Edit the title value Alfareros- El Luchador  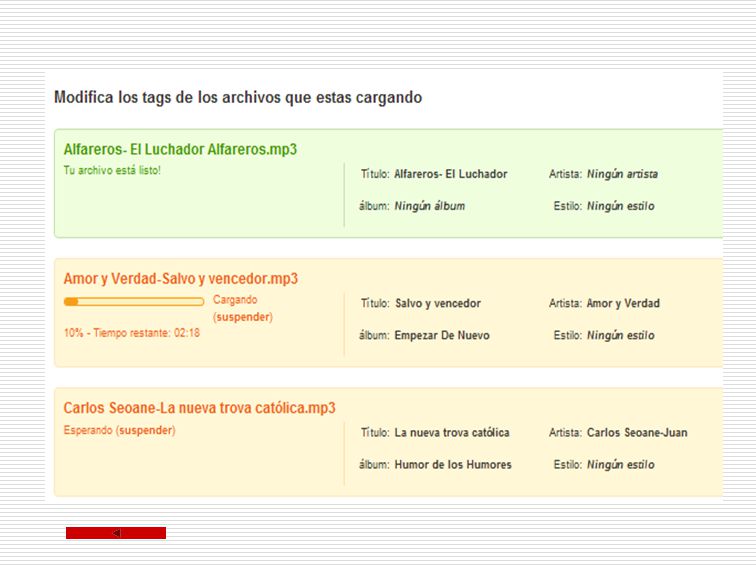(451, 174)
